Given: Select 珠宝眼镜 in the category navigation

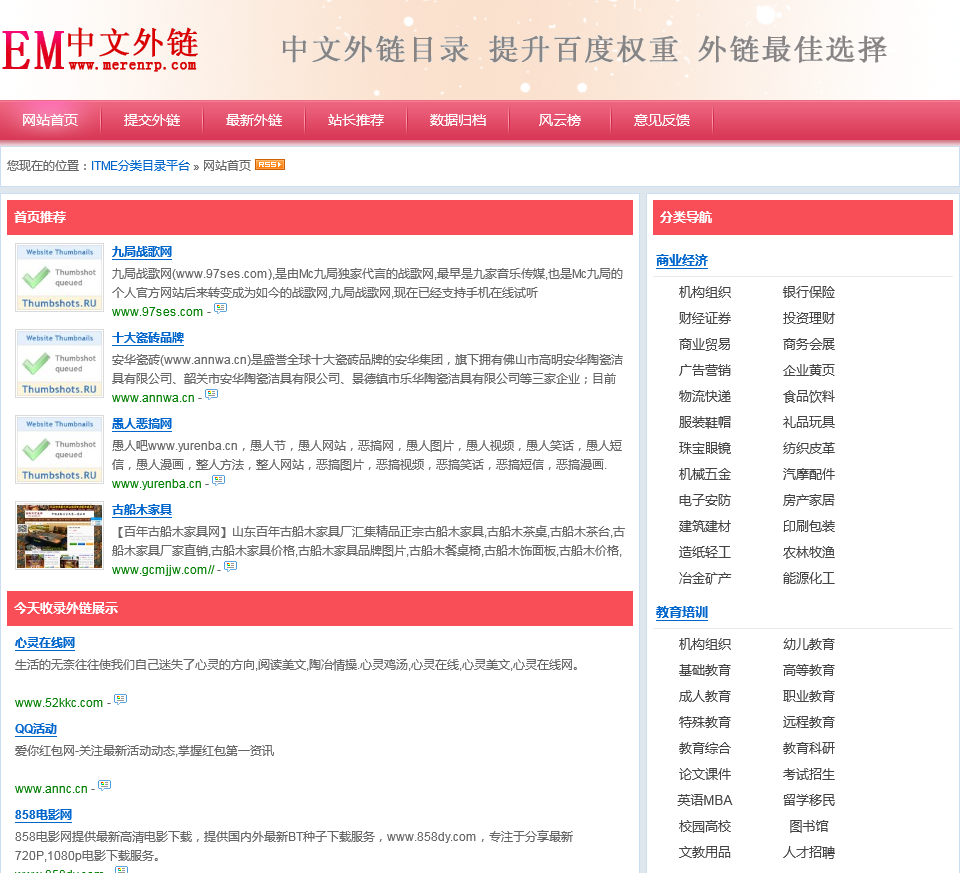Looking at the screenshot, I should [x=704, y=449].
